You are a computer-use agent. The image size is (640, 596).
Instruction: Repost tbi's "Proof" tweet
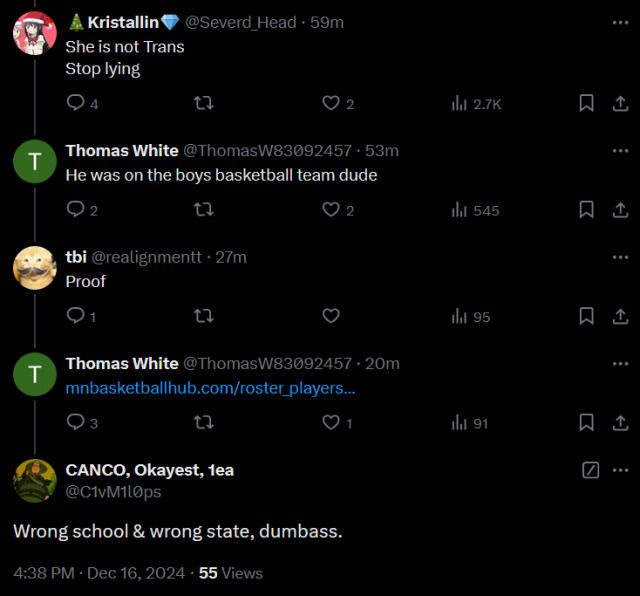coord(203,316)
